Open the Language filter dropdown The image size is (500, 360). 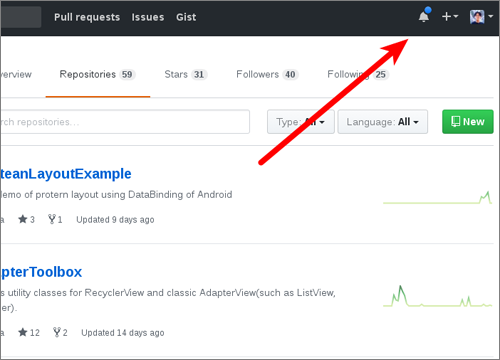[x=383, y=122]
